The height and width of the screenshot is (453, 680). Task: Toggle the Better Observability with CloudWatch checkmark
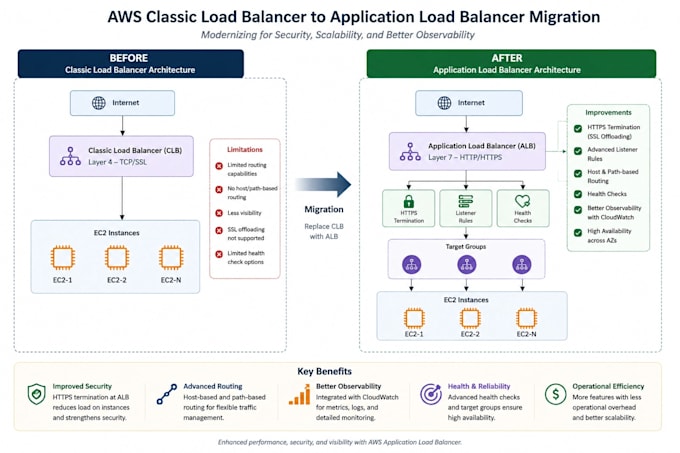coord(578,210)
